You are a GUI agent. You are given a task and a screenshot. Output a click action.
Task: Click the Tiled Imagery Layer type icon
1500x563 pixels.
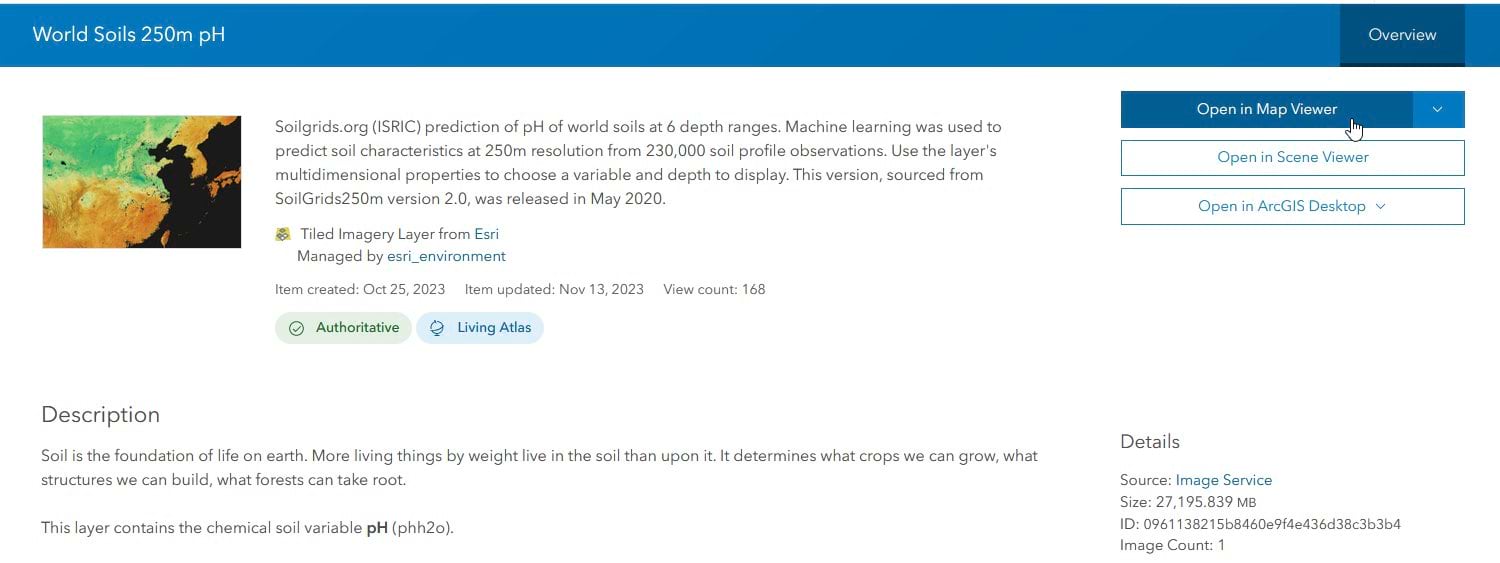(x=283, y=234)
